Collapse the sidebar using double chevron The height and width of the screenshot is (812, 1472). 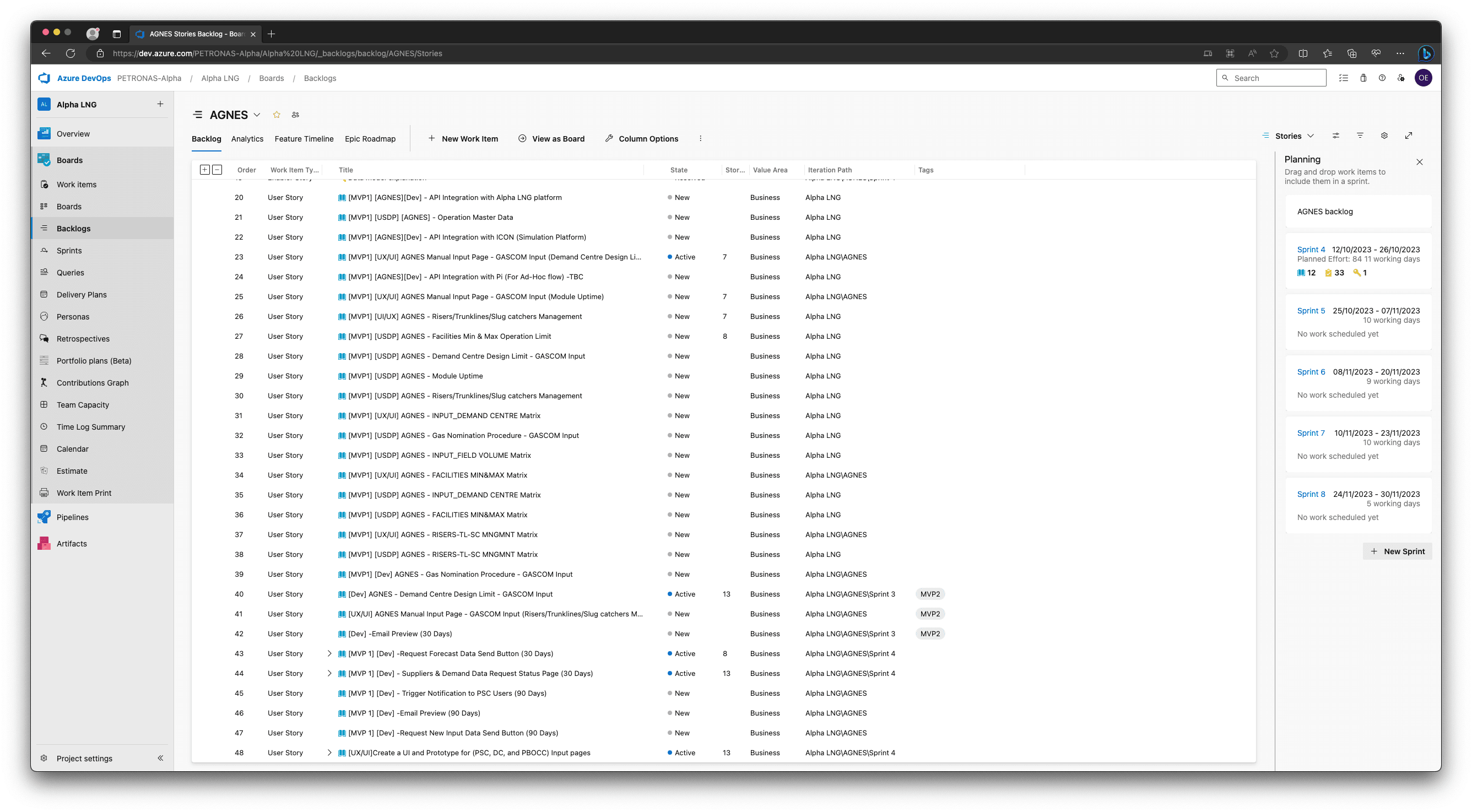(x=160, y=758)
